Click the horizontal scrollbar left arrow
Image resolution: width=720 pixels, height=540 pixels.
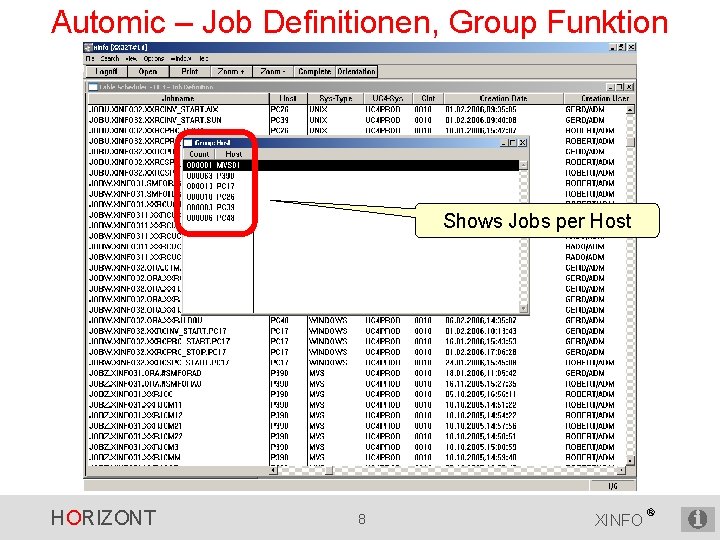[273, 470]
